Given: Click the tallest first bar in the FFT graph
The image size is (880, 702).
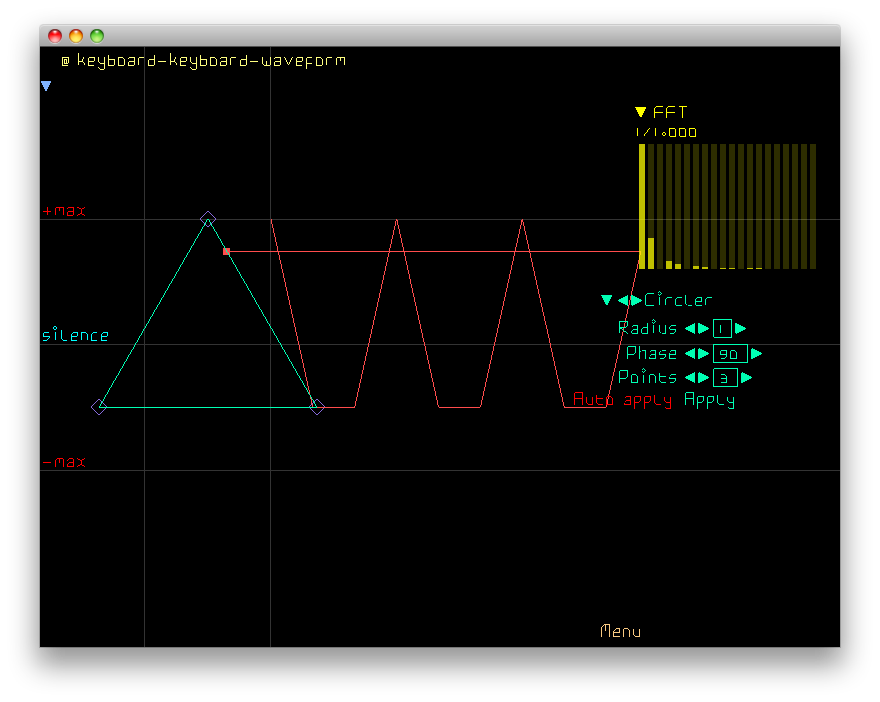Looking at the screenshot, I should pos(642,206).
